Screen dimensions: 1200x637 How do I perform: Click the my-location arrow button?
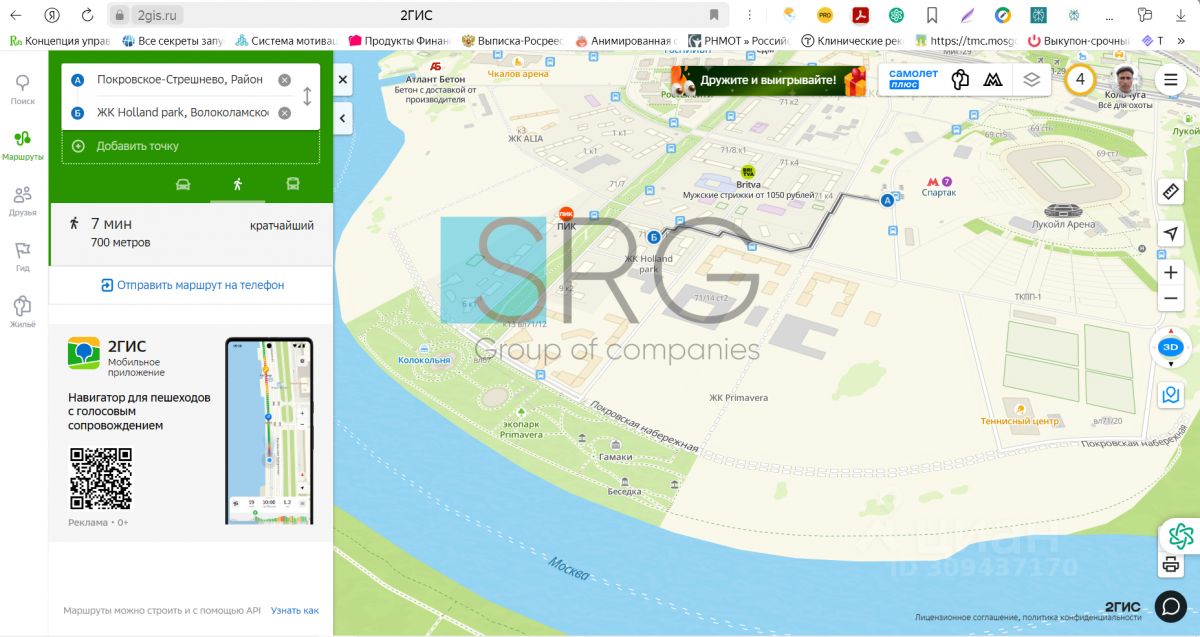pyautogui.click(x=1171, y=233)
